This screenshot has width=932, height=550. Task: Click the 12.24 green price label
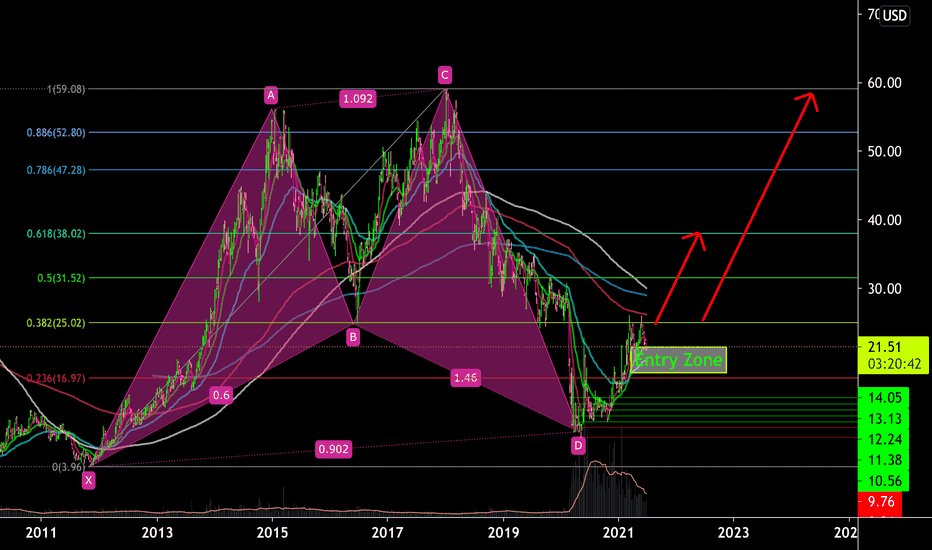coord(884,439)
